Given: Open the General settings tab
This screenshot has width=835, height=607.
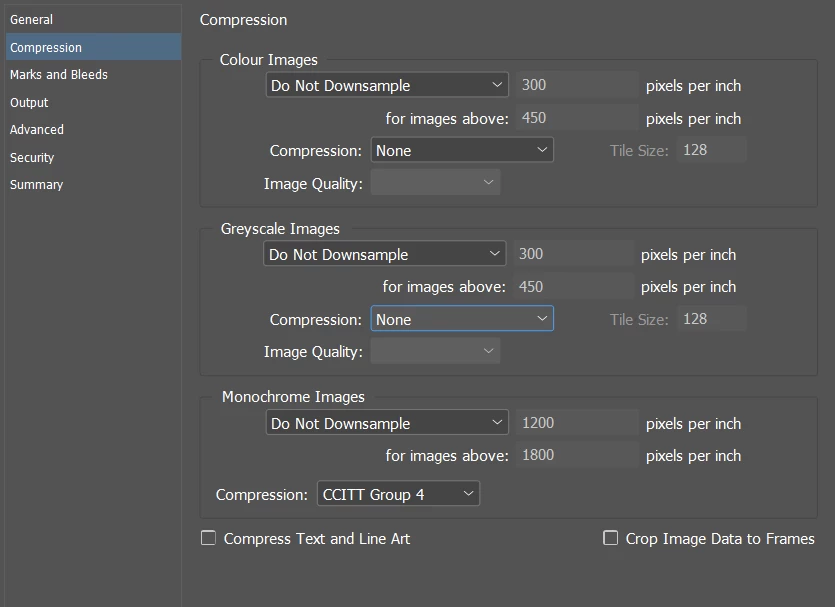Looking at the screenshot, I should click(x=32, y=20).
